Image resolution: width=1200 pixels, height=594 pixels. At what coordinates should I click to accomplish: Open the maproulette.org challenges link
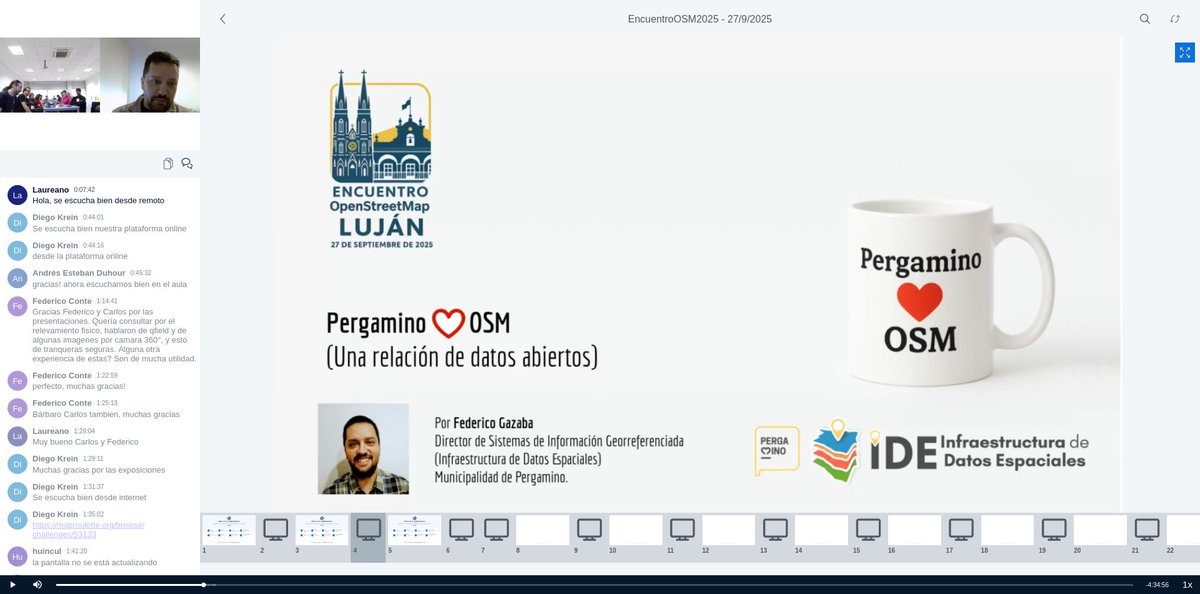88,529
